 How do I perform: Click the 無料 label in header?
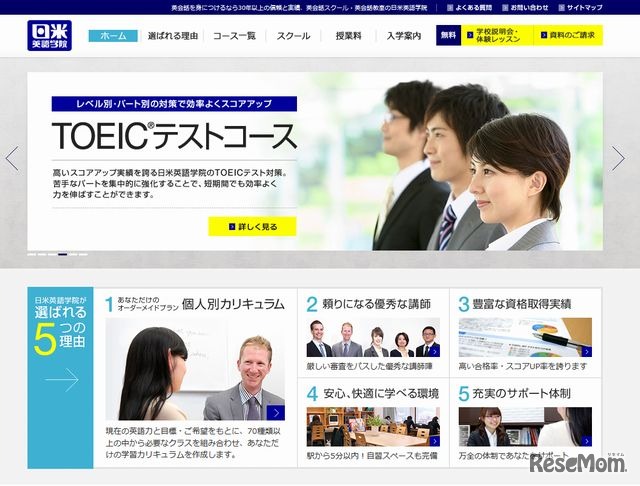(x=448, y=36)
